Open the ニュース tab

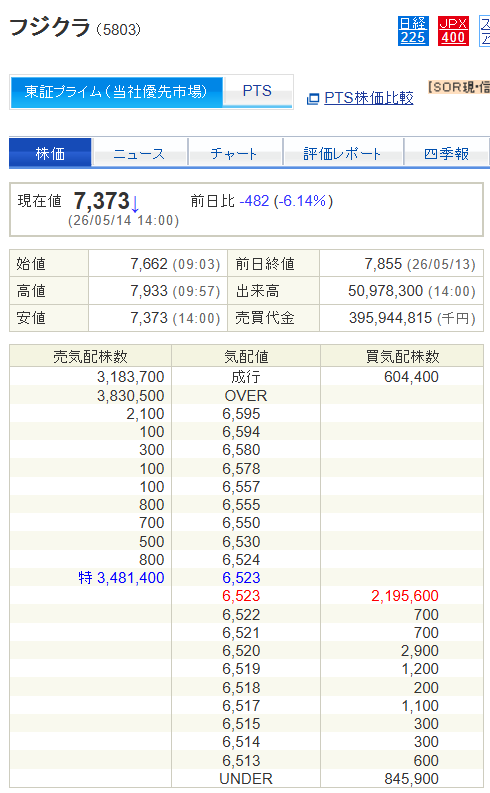pos(140,153)
